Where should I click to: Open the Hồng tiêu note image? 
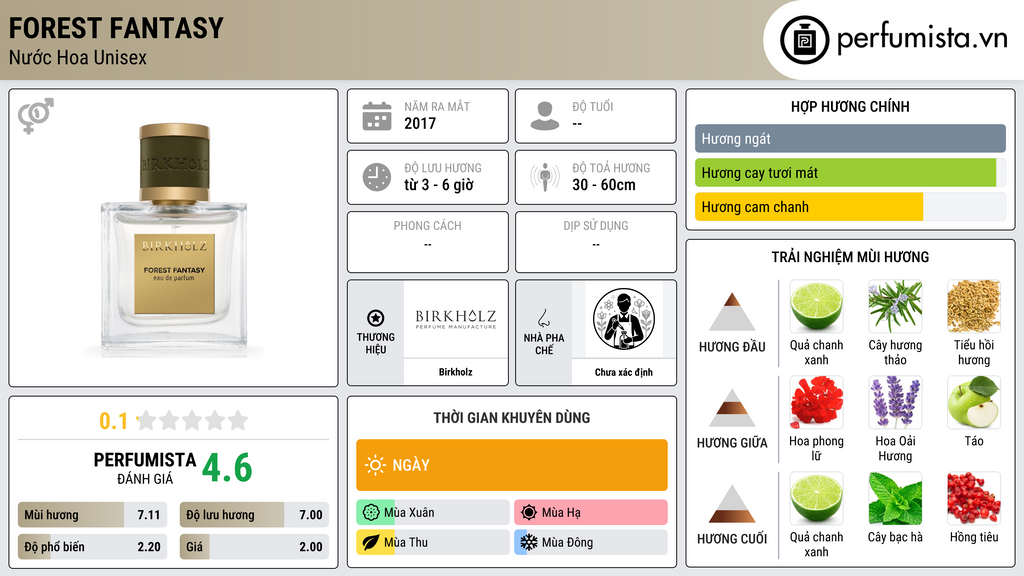(974, 498)
